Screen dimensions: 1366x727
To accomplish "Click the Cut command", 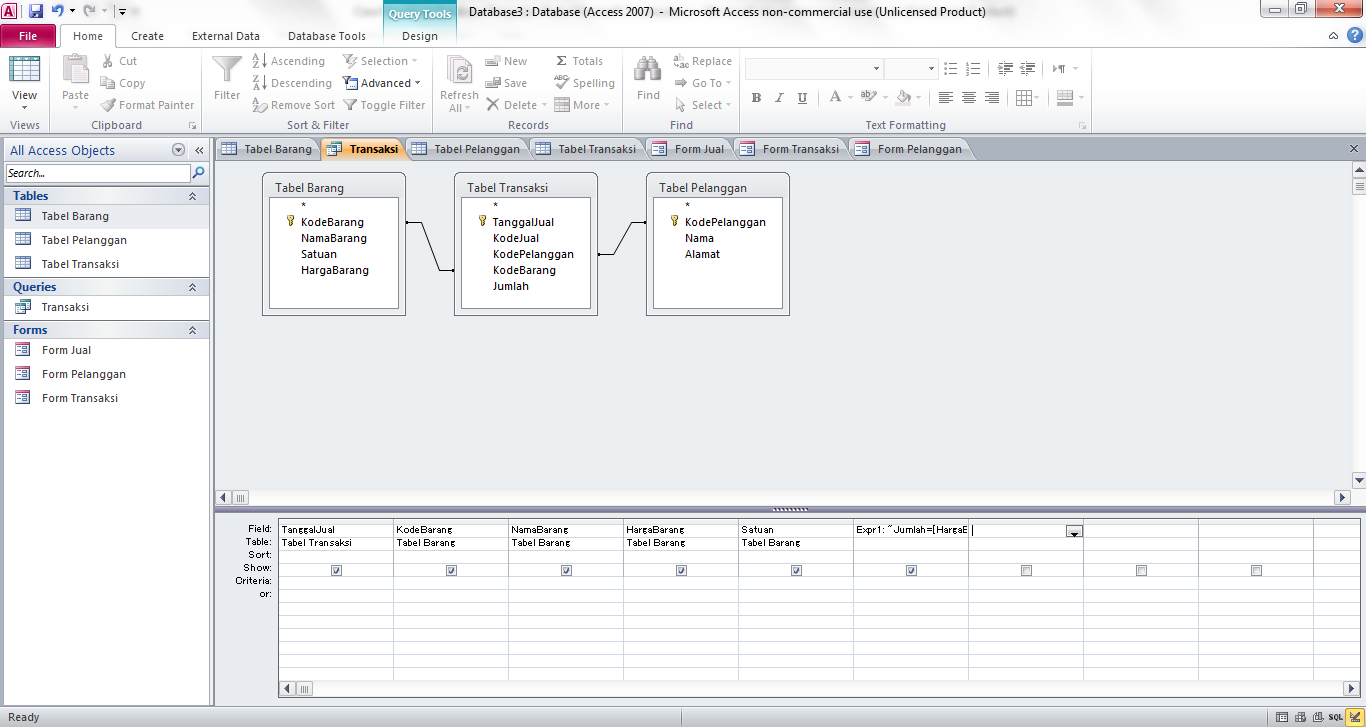I will click(120, 61).
